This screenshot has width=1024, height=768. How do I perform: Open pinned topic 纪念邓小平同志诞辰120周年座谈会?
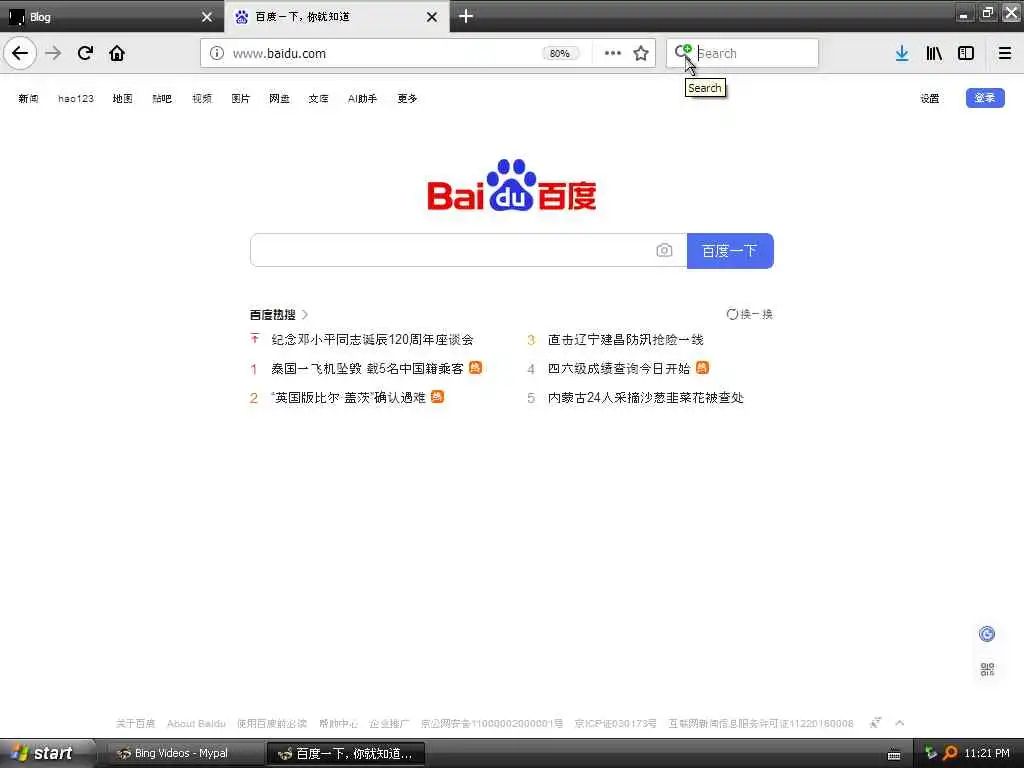[372, 340]
